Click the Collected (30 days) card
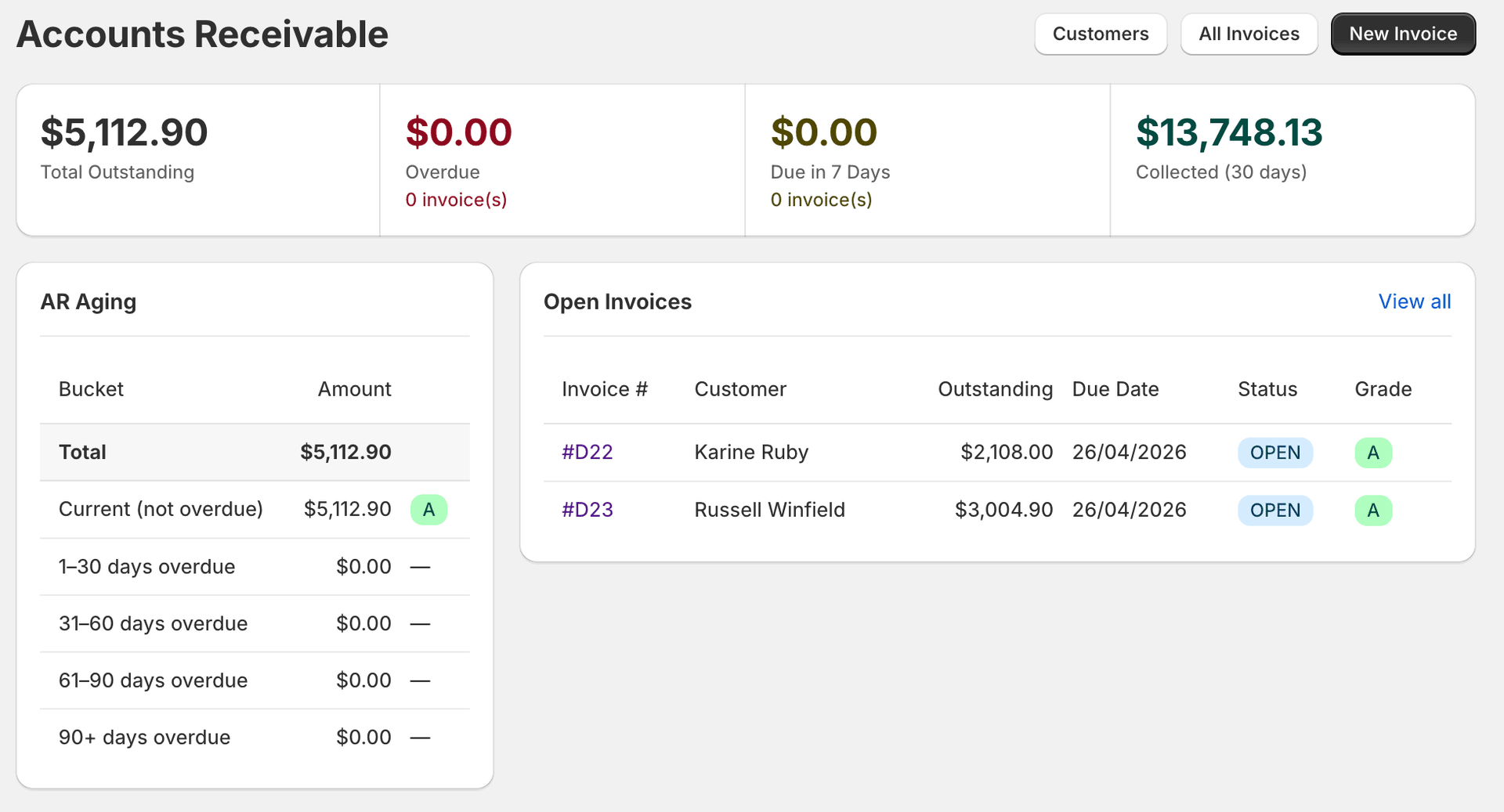The width and height of the screenshot is (1504, 812). point(1292,157)
